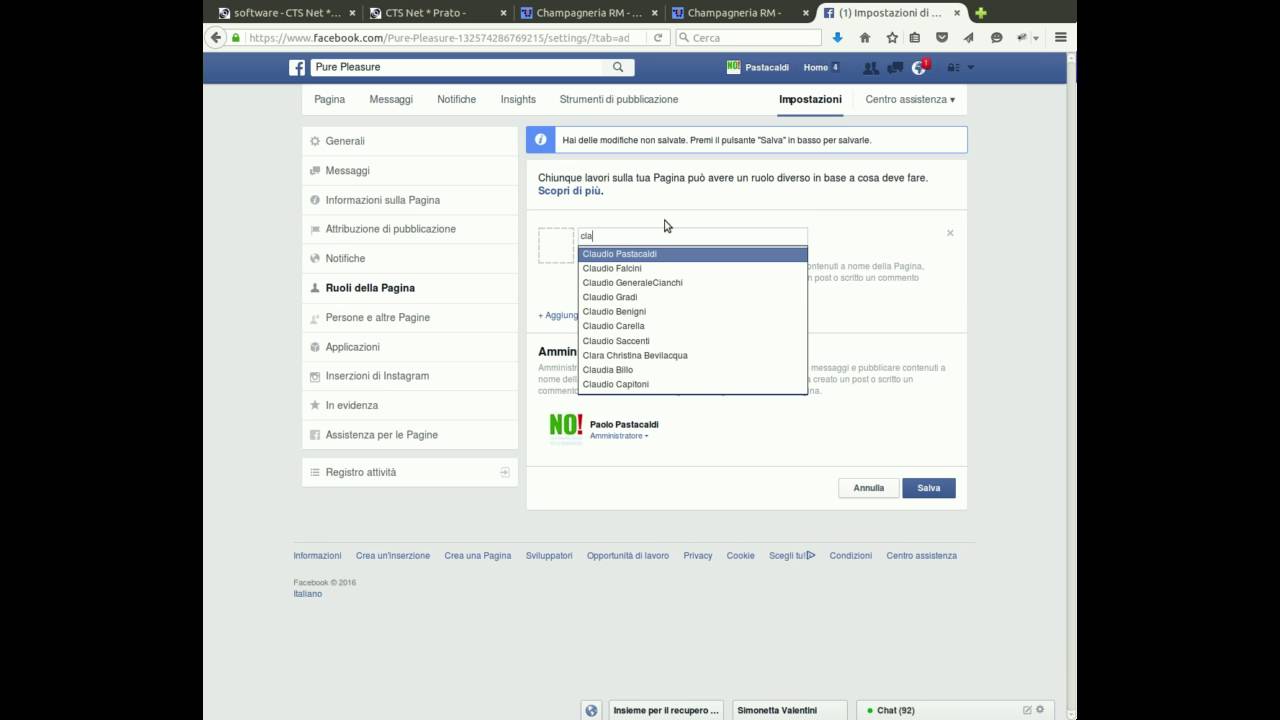Click the globe icon in bottom chat bar
The width and height of the screenshot is (1280, 720).
591,710
